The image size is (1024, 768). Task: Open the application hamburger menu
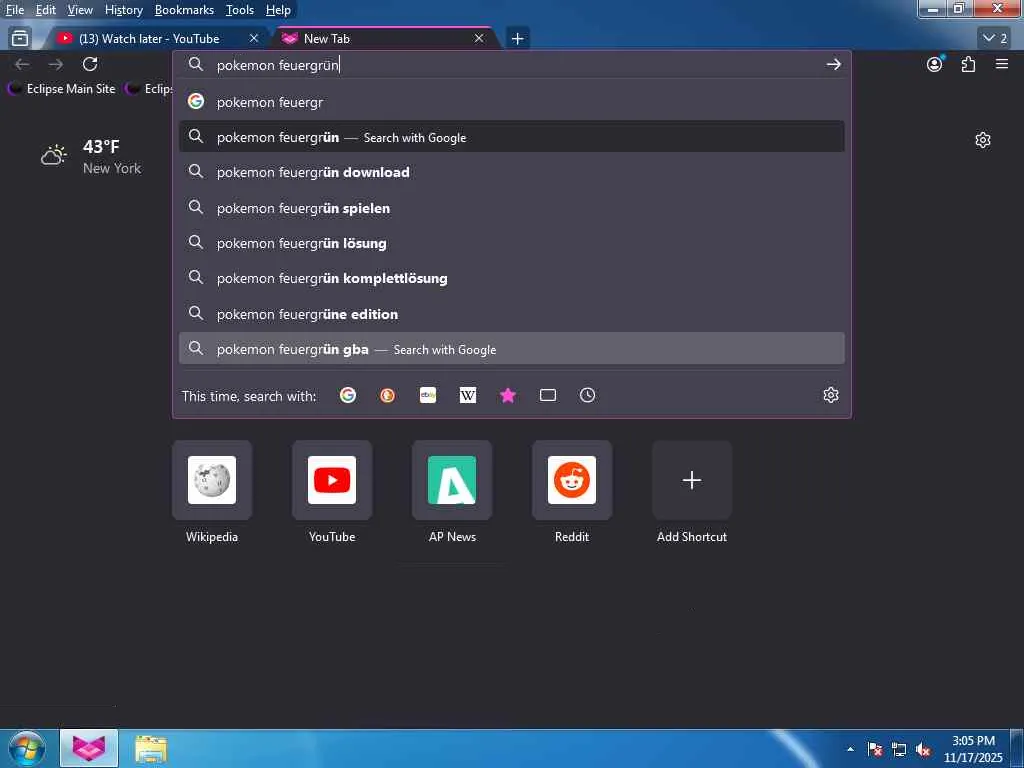[x=1002, y=64]
